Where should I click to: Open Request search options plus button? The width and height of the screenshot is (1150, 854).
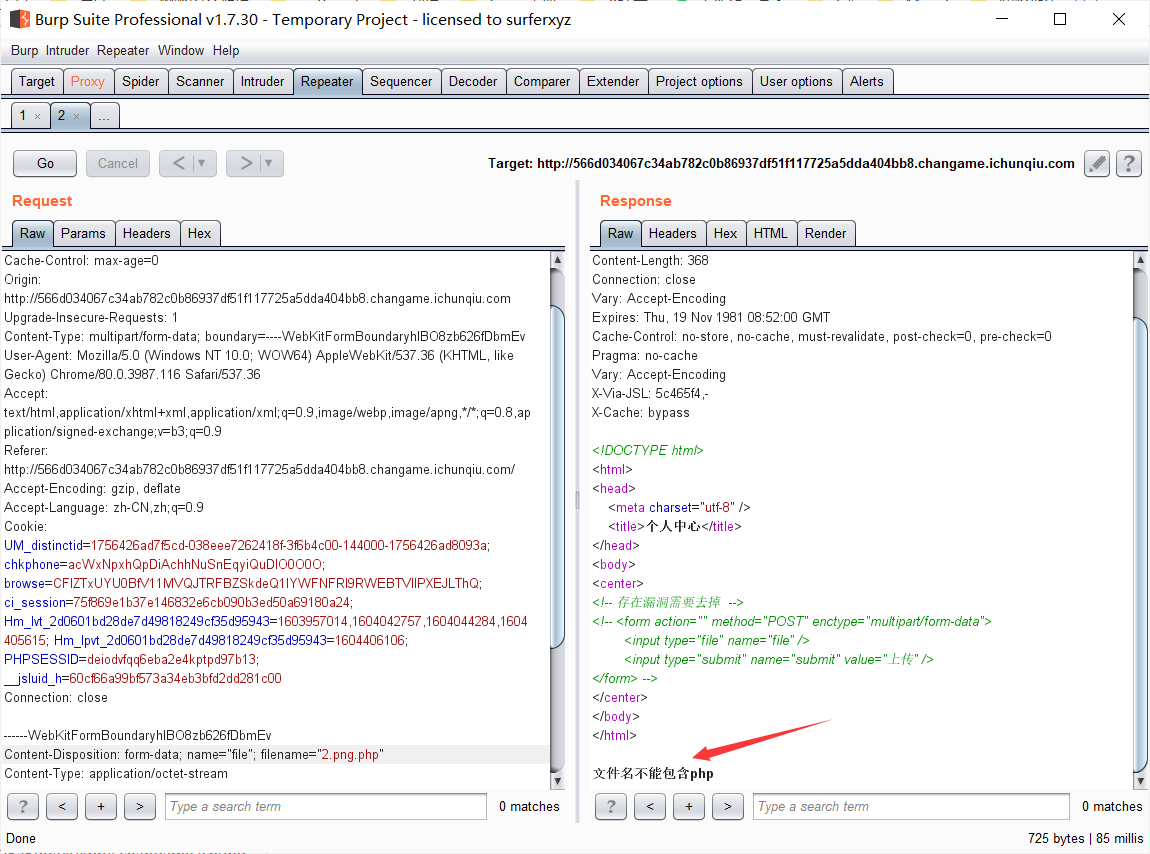click(101, 806)
